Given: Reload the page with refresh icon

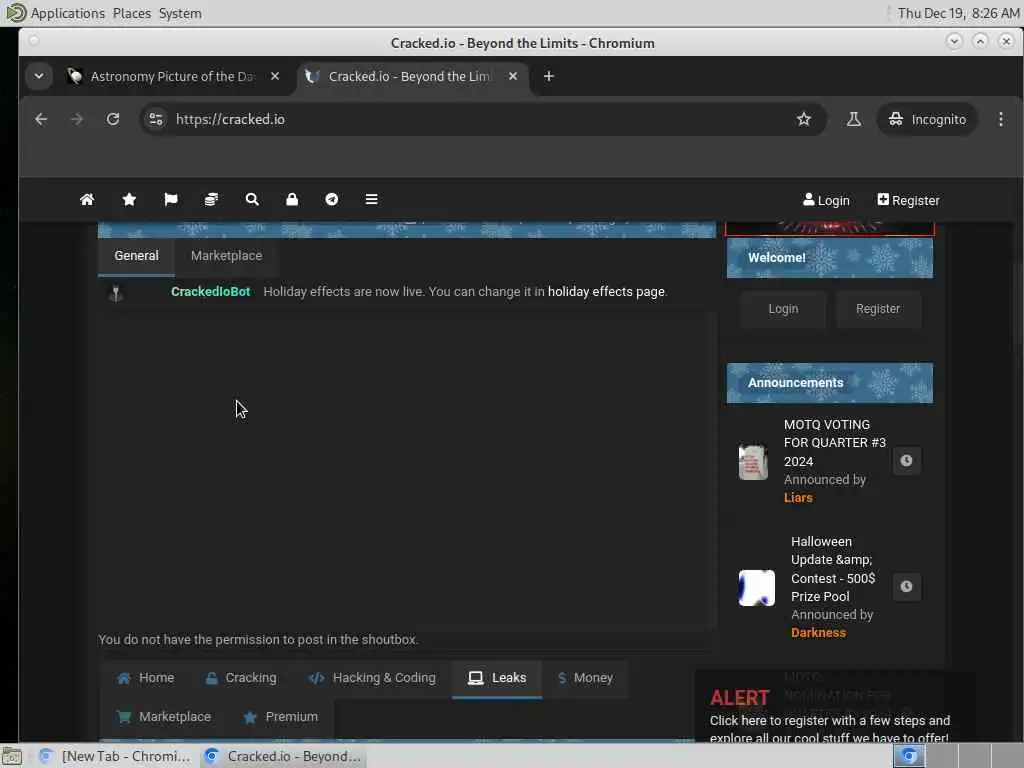Looking at the screenshot, I should (113, 119).
